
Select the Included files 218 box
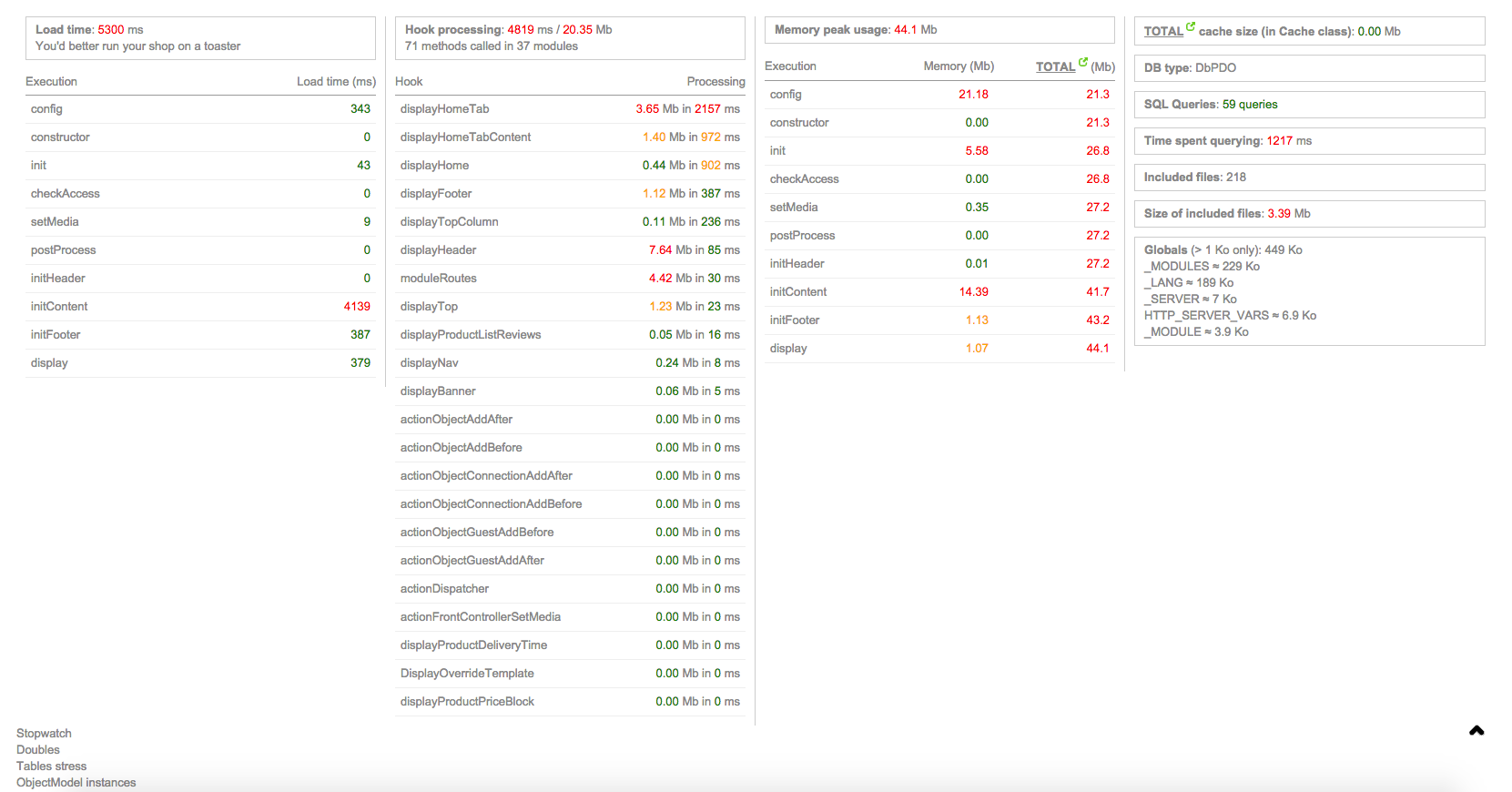click(1310, 178)
